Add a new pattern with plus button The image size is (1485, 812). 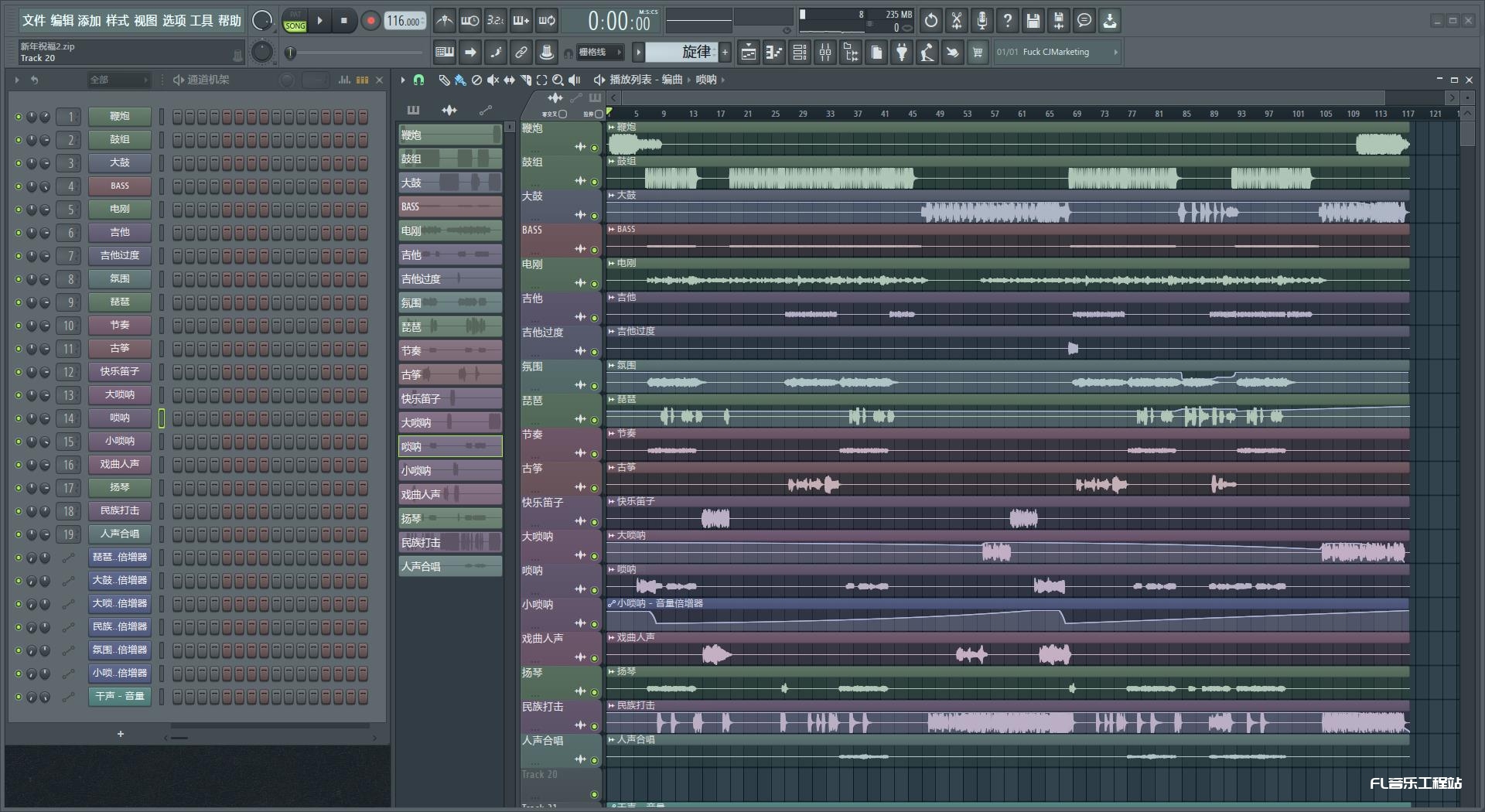tap(725, 53)
